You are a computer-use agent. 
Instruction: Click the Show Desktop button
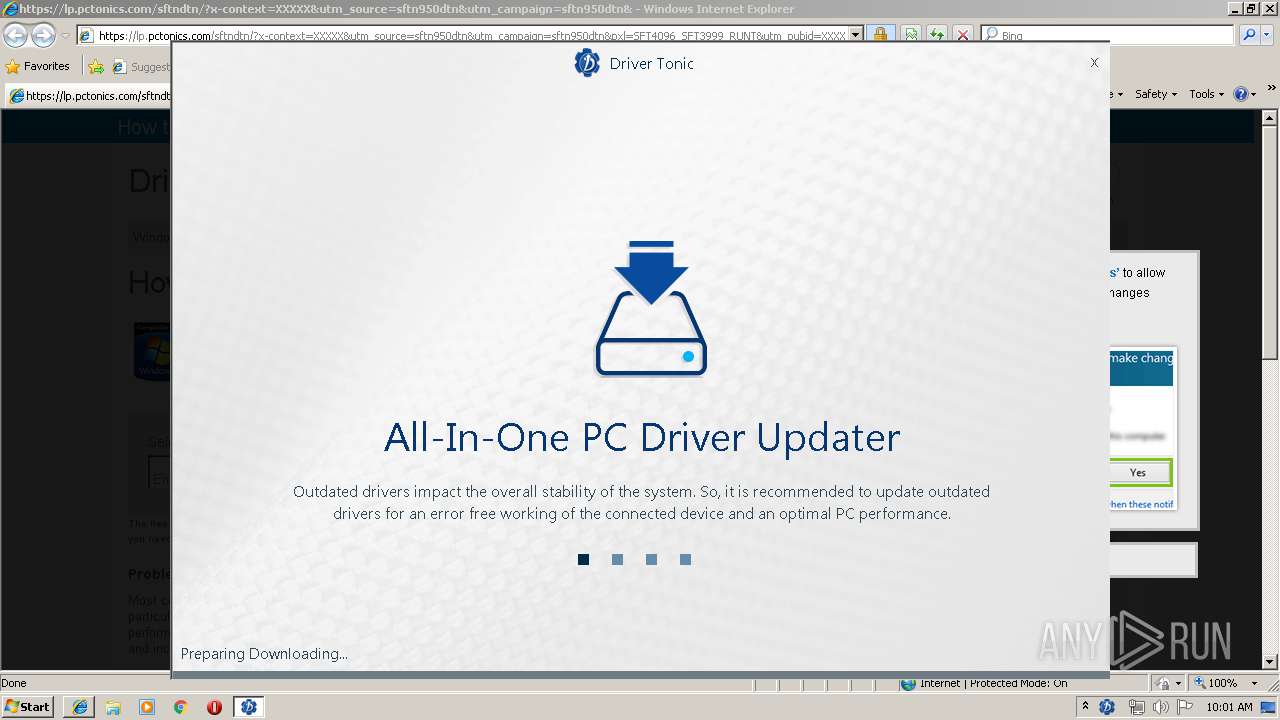(x=1269, y=707)
